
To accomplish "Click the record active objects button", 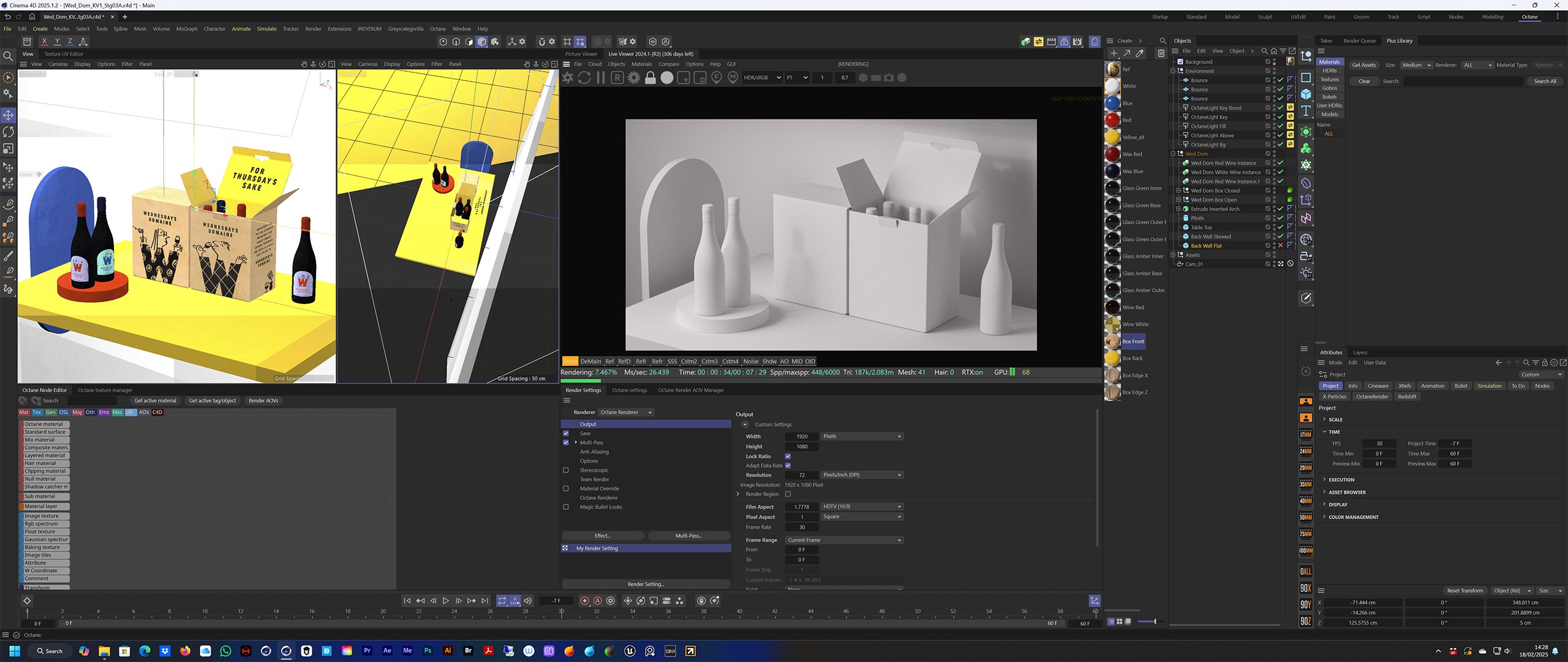I will click(x=584, y=601).
